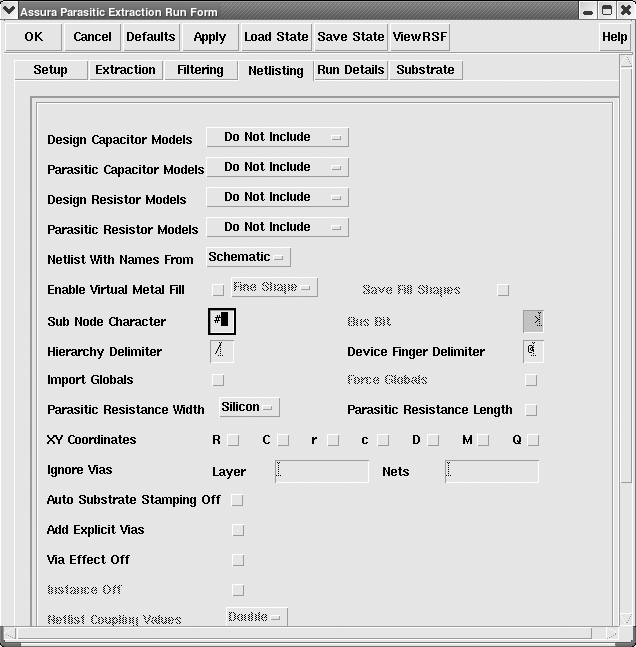Open Design Capacitor Models dropdown

[277, 137]
